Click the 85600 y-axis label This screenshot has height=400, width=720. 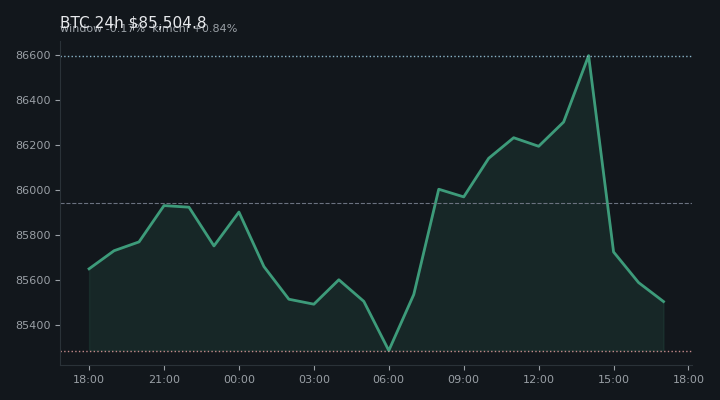tap(33, 280)
